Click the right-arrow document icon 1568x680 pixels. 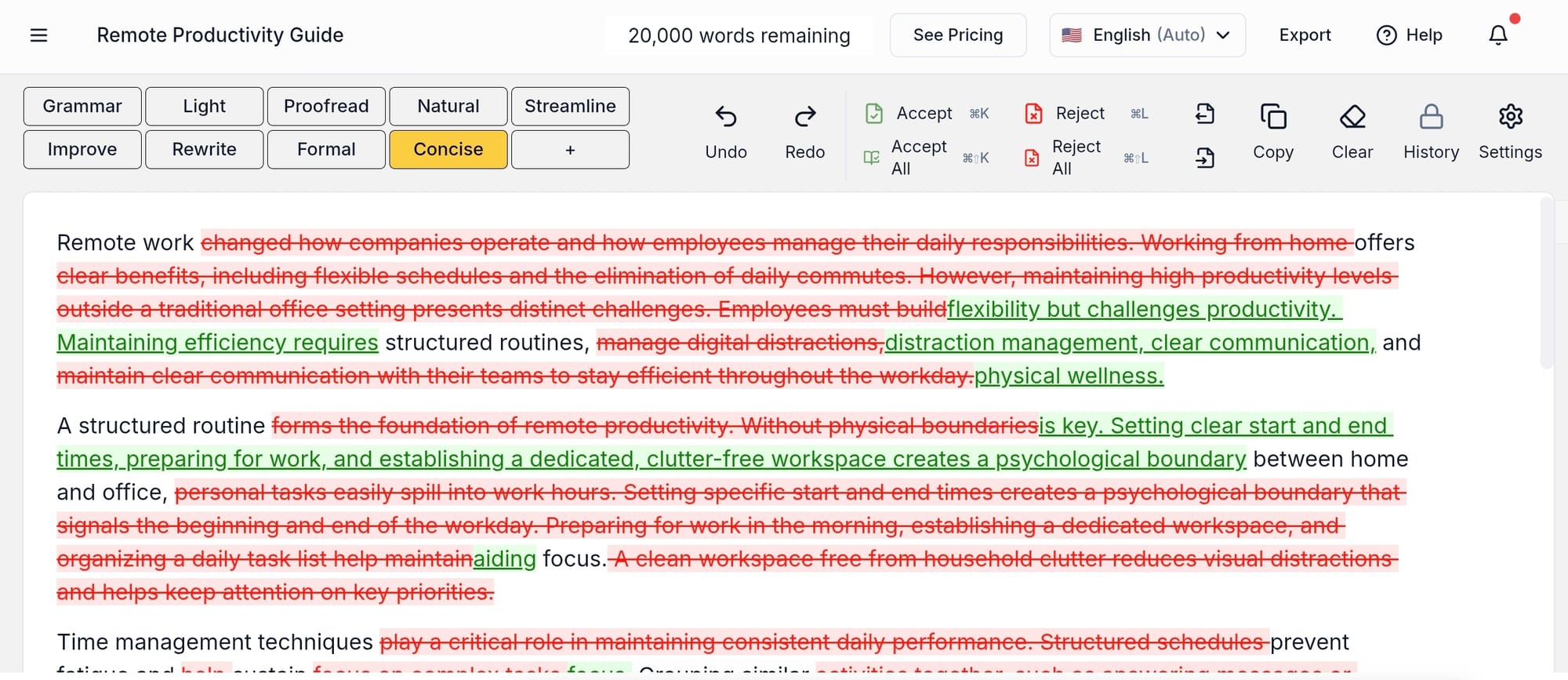click(x=1205, y=158)
